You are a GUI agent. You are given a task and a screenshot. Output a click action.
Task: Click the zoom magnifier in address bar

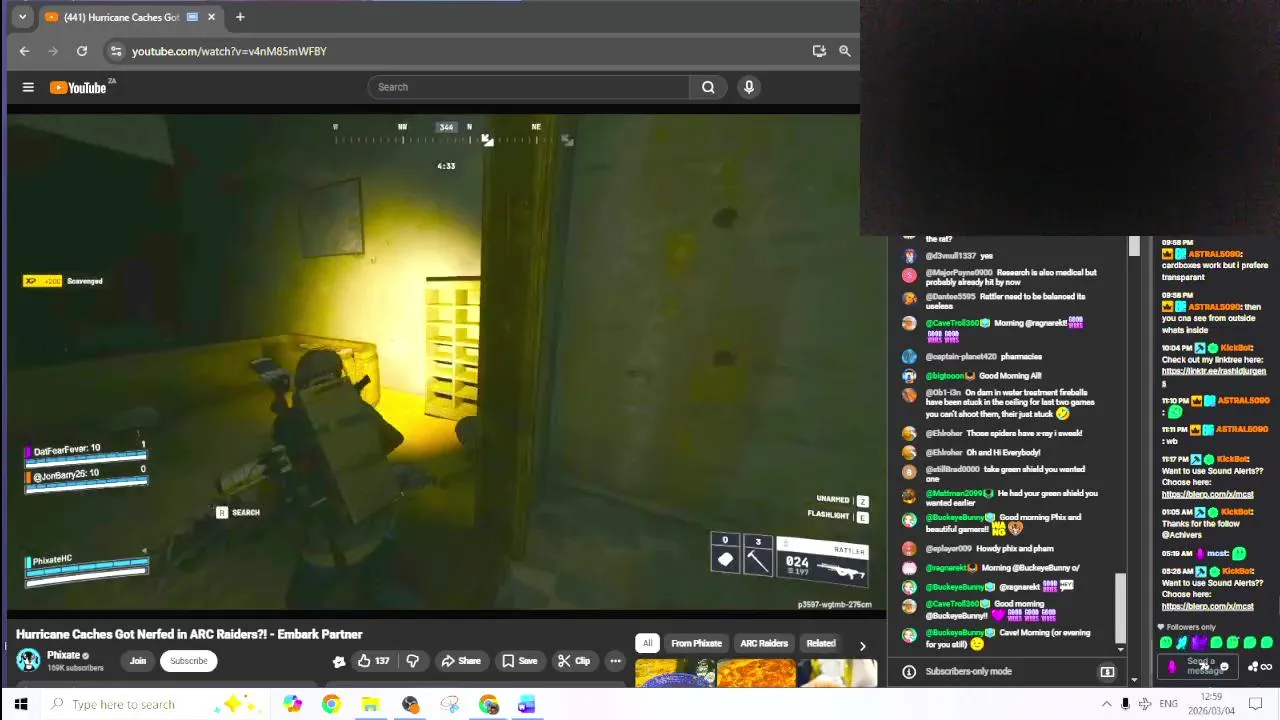click(x=845, y=51)
